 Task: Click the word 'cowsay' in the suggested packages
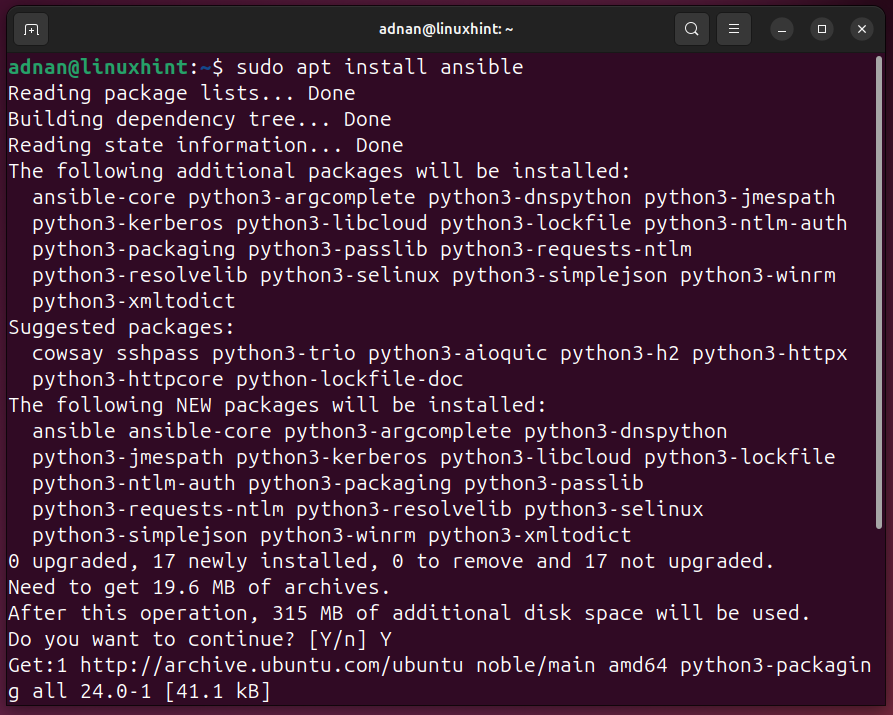click(68, 354)
